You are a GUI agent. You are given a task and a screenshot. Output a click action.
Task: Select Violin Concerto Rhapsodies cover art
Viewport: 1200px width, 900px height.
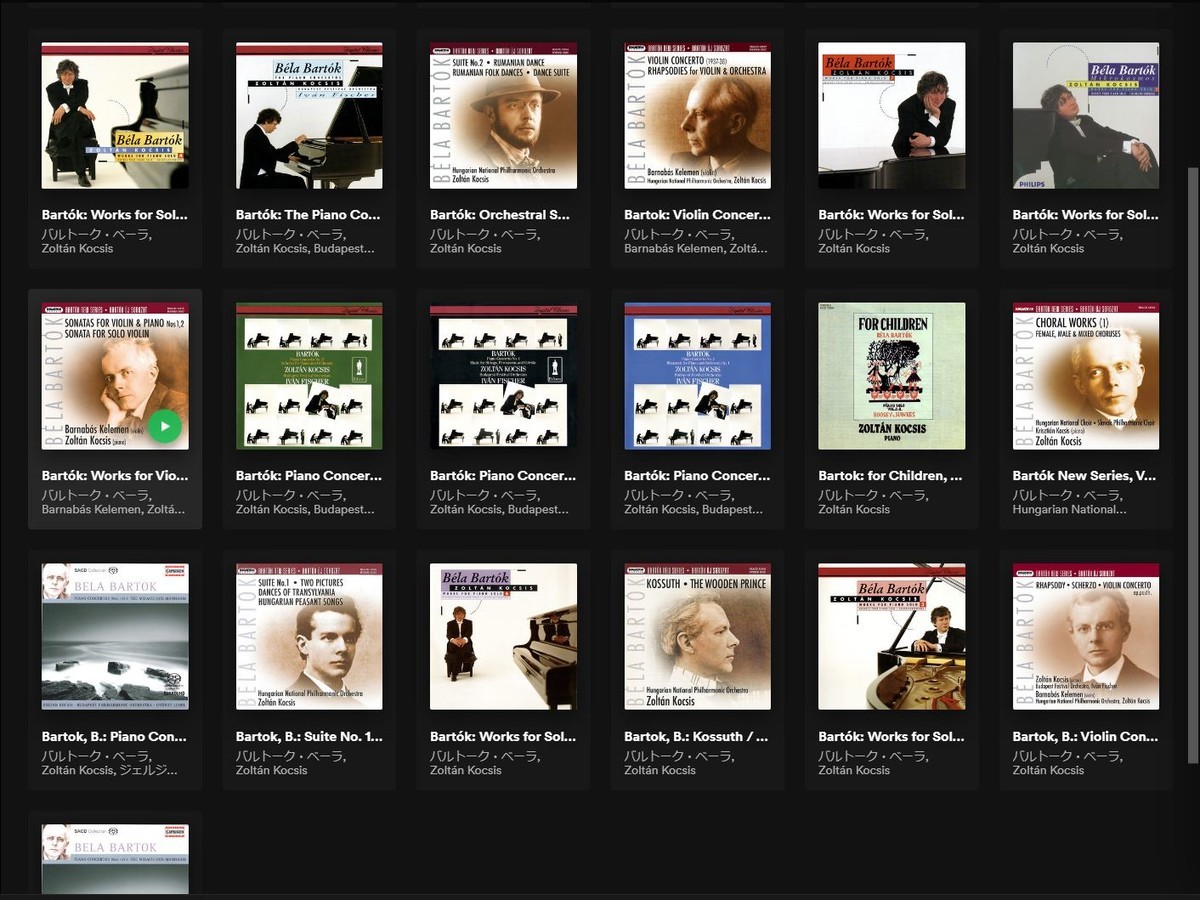point(697,115)
